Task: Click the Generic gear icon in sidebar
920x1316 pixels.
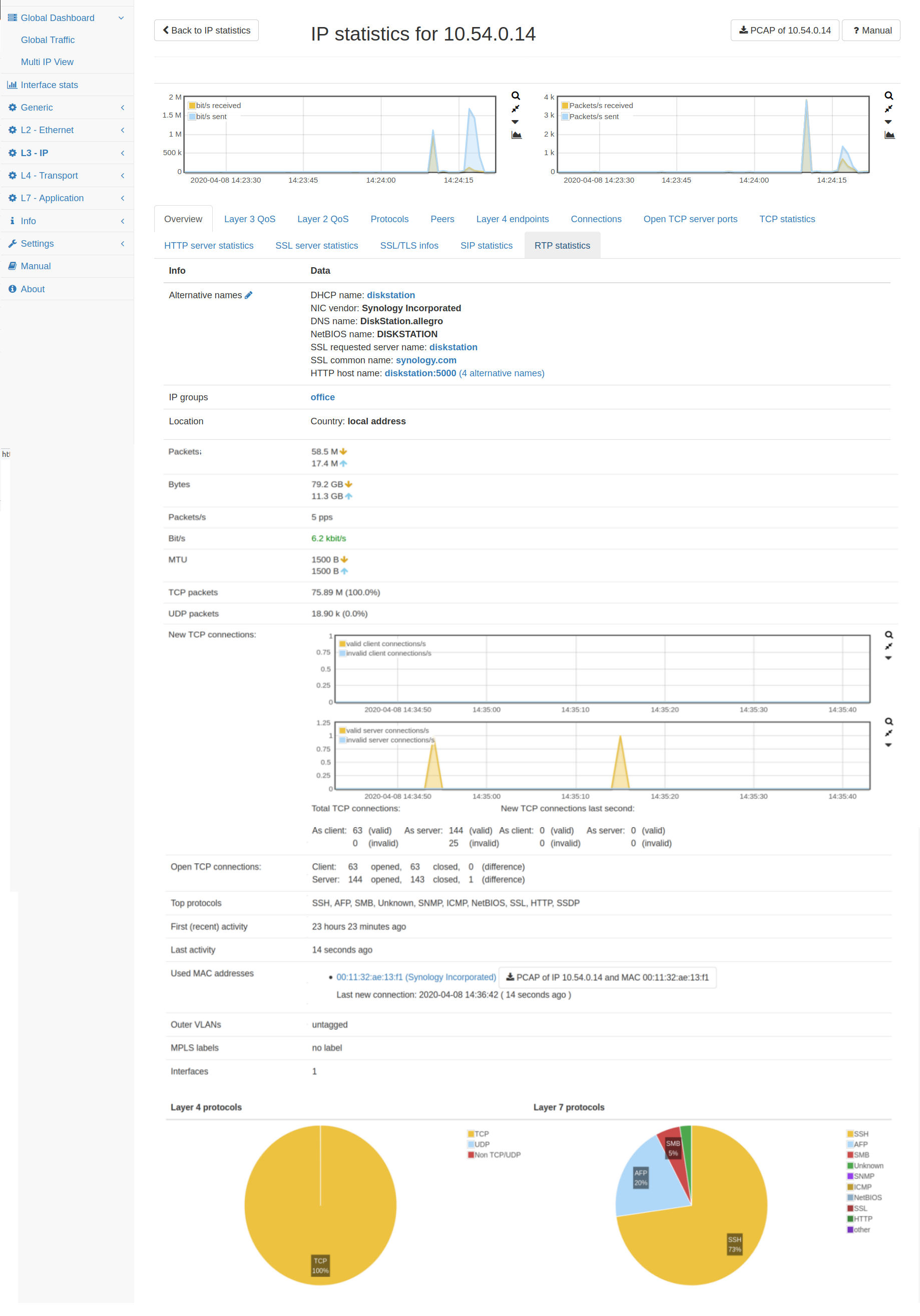Action: (13, 108)
